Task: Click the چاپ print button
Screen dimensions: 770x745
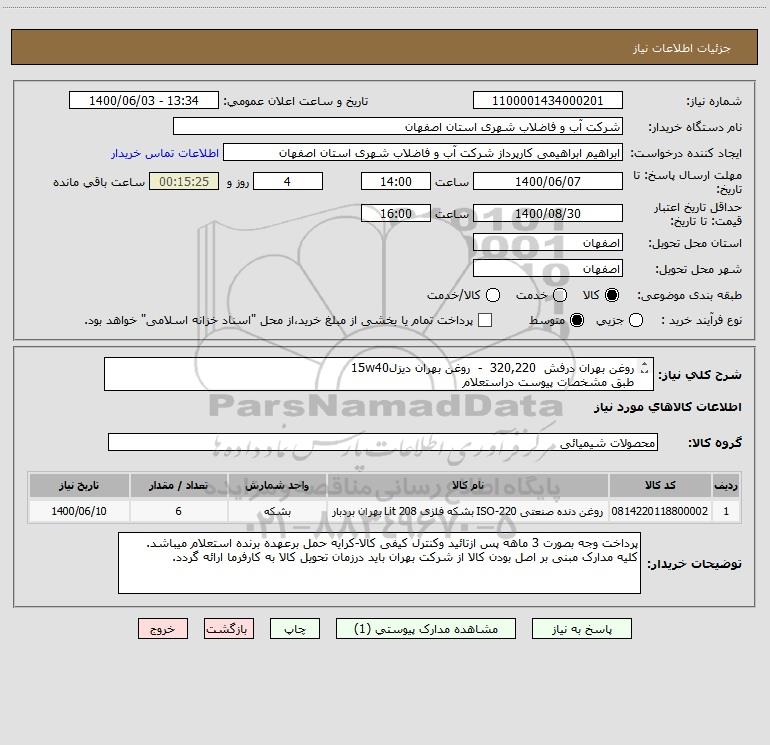Action: click(295, 629)
